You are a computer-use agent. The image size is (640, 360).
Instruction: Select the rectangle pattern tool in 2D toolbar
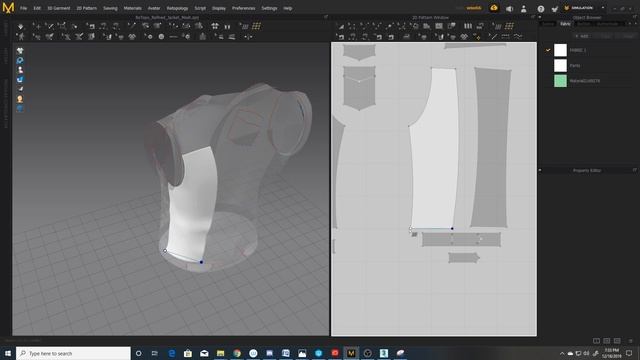click(x=439, y=26)
